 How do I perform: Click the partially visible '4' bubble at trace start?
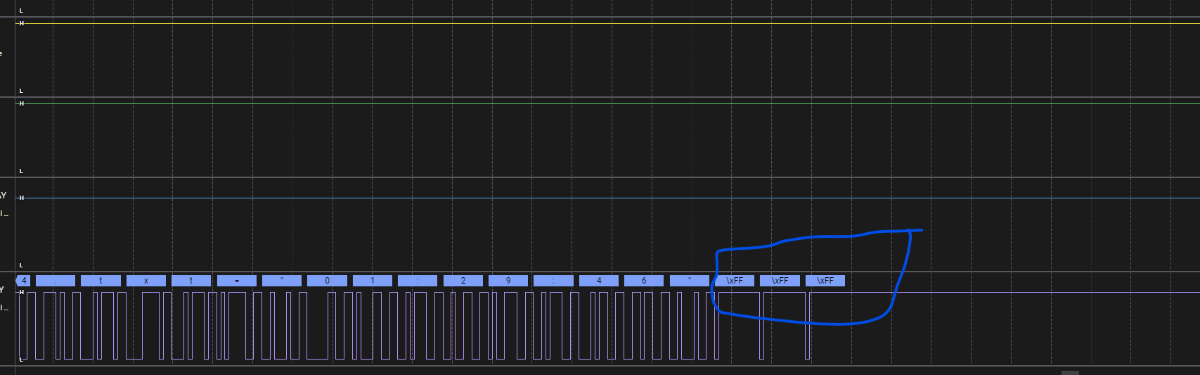point(23,281)
